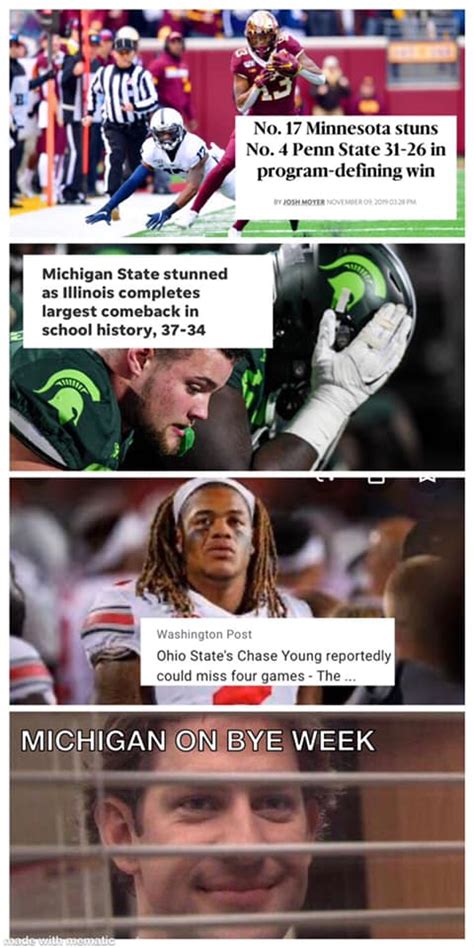Click the Spartan logo on the jersey shoulder

68,395
